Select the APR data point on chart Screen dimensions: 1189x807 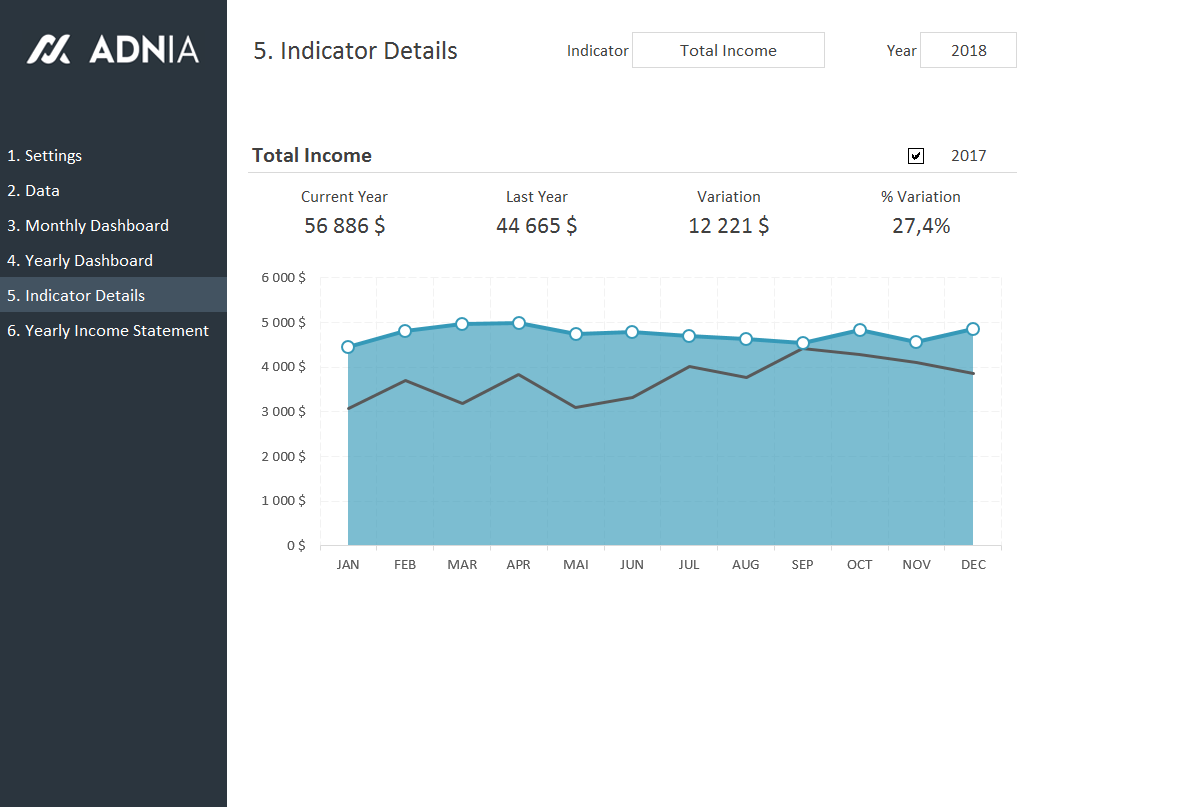pos(519,323)
